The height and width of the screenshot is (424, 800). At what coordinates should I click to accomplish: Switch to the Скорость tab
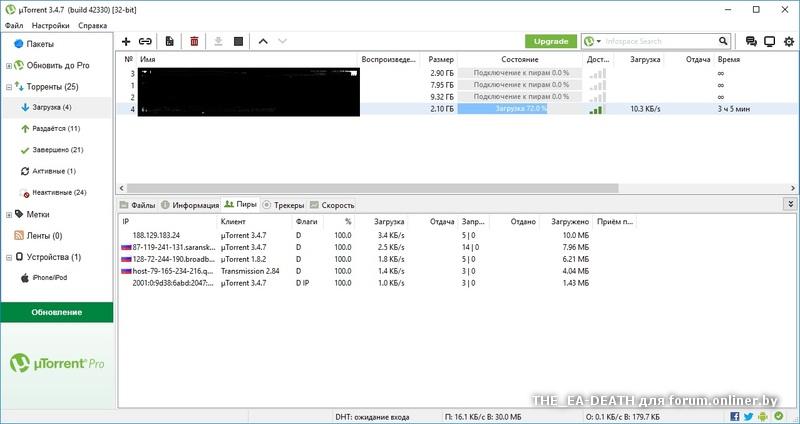pyautogui.click(x=332, y=205)
